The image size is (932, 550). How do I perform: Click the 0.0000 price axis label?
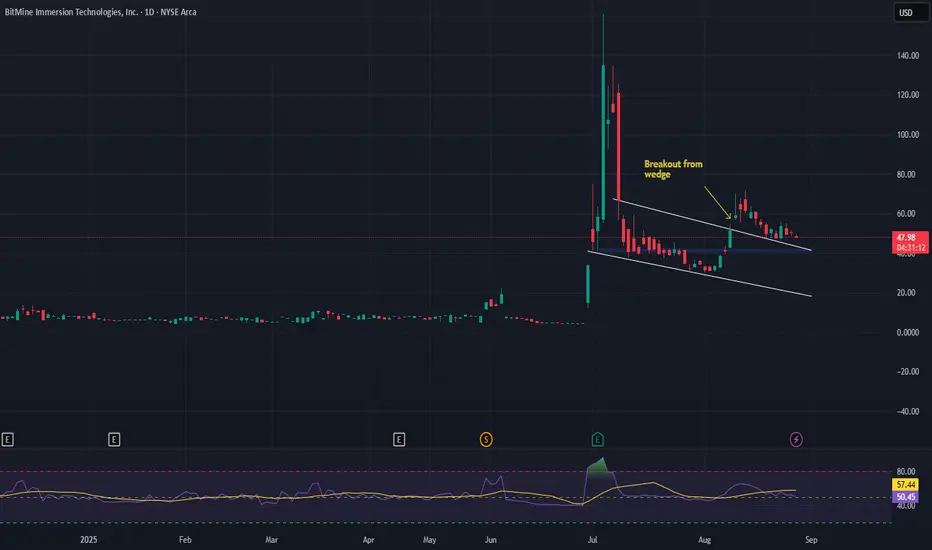tap(908, 332)
